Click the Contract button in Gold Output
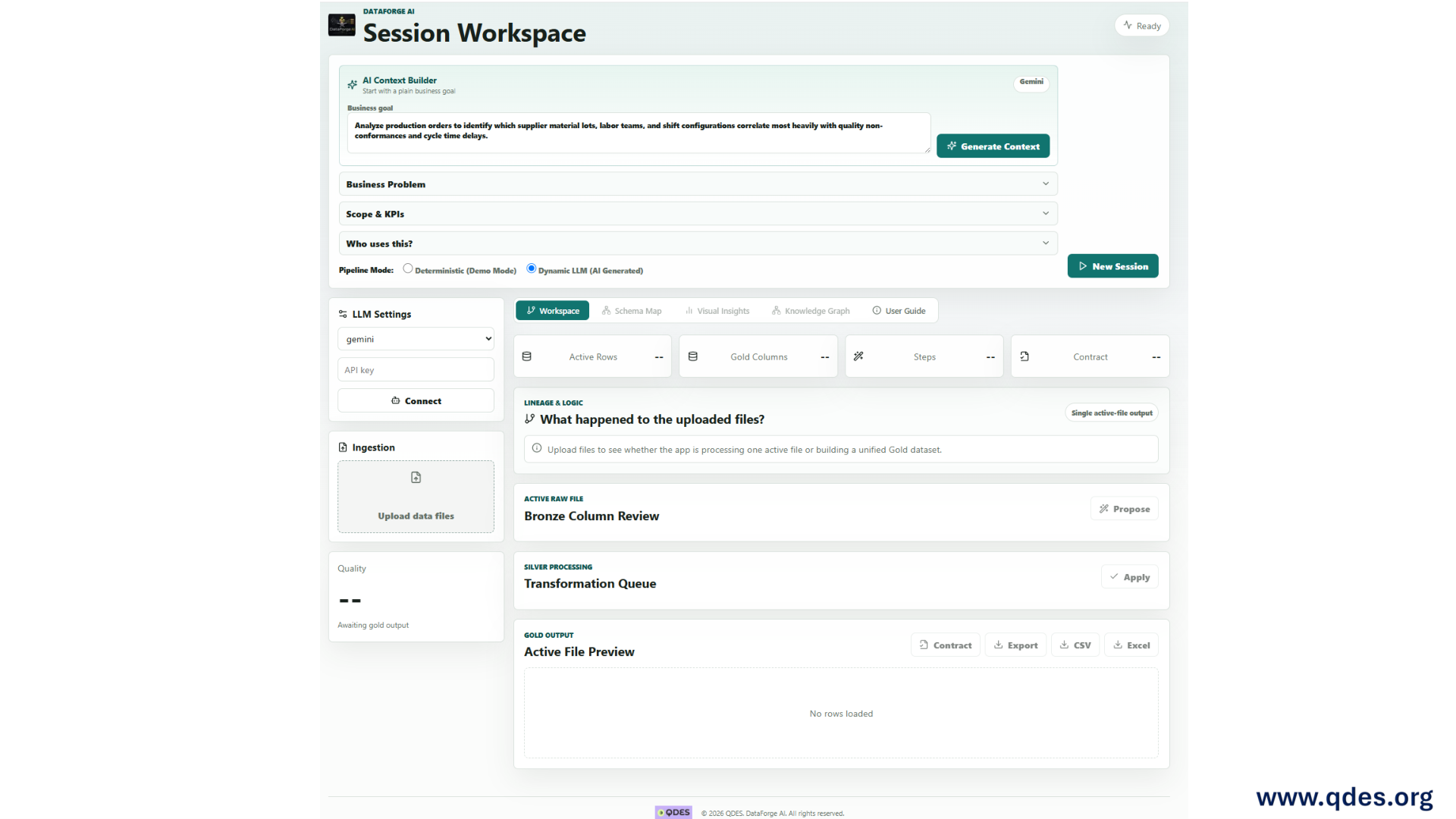Viewport: 1456px width, 819px height. tap(945, 645)
